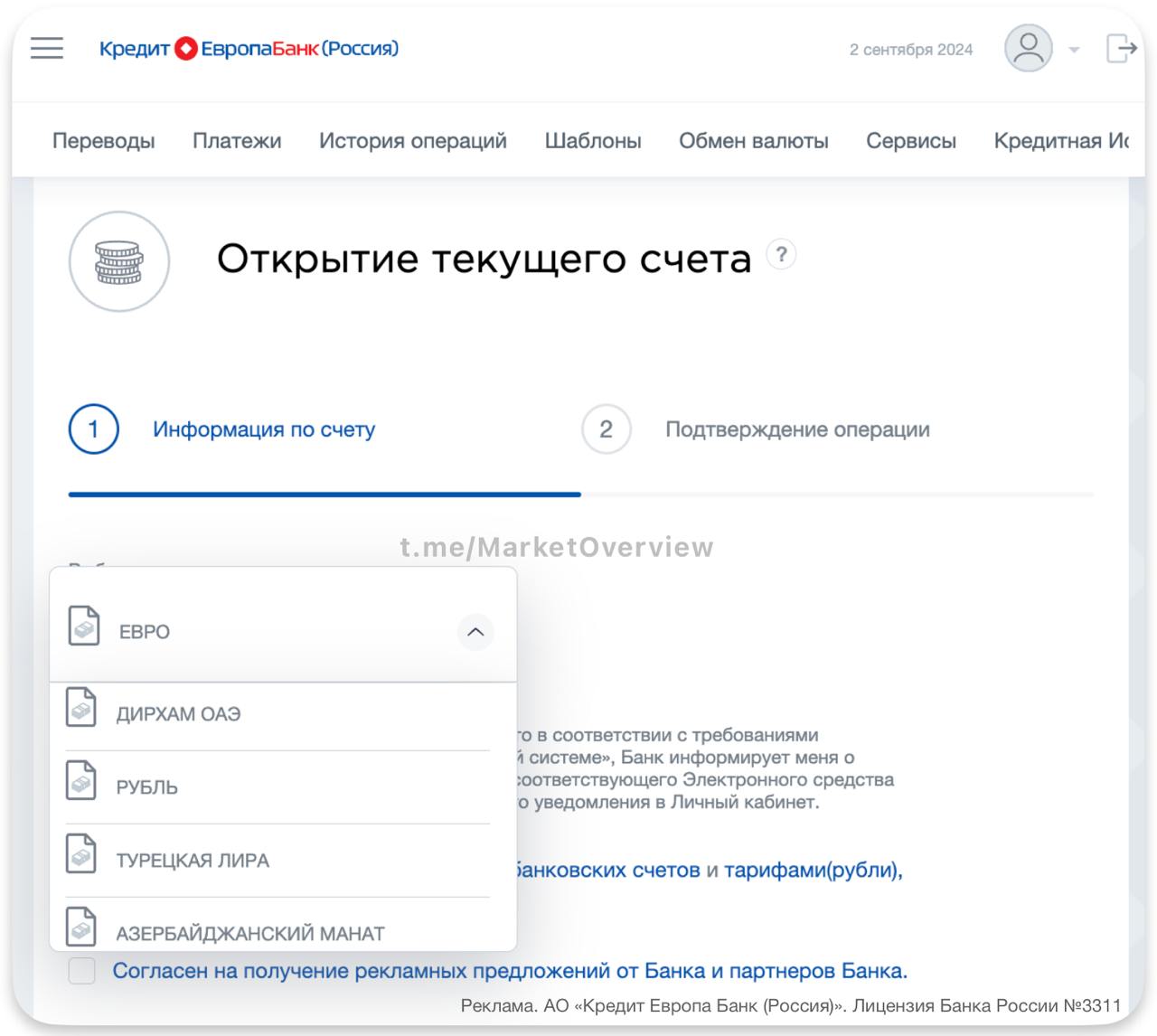Choose РУБЛЬ currency option
The width and height of the screenshot is (1157, 1036).
[277, 786]
